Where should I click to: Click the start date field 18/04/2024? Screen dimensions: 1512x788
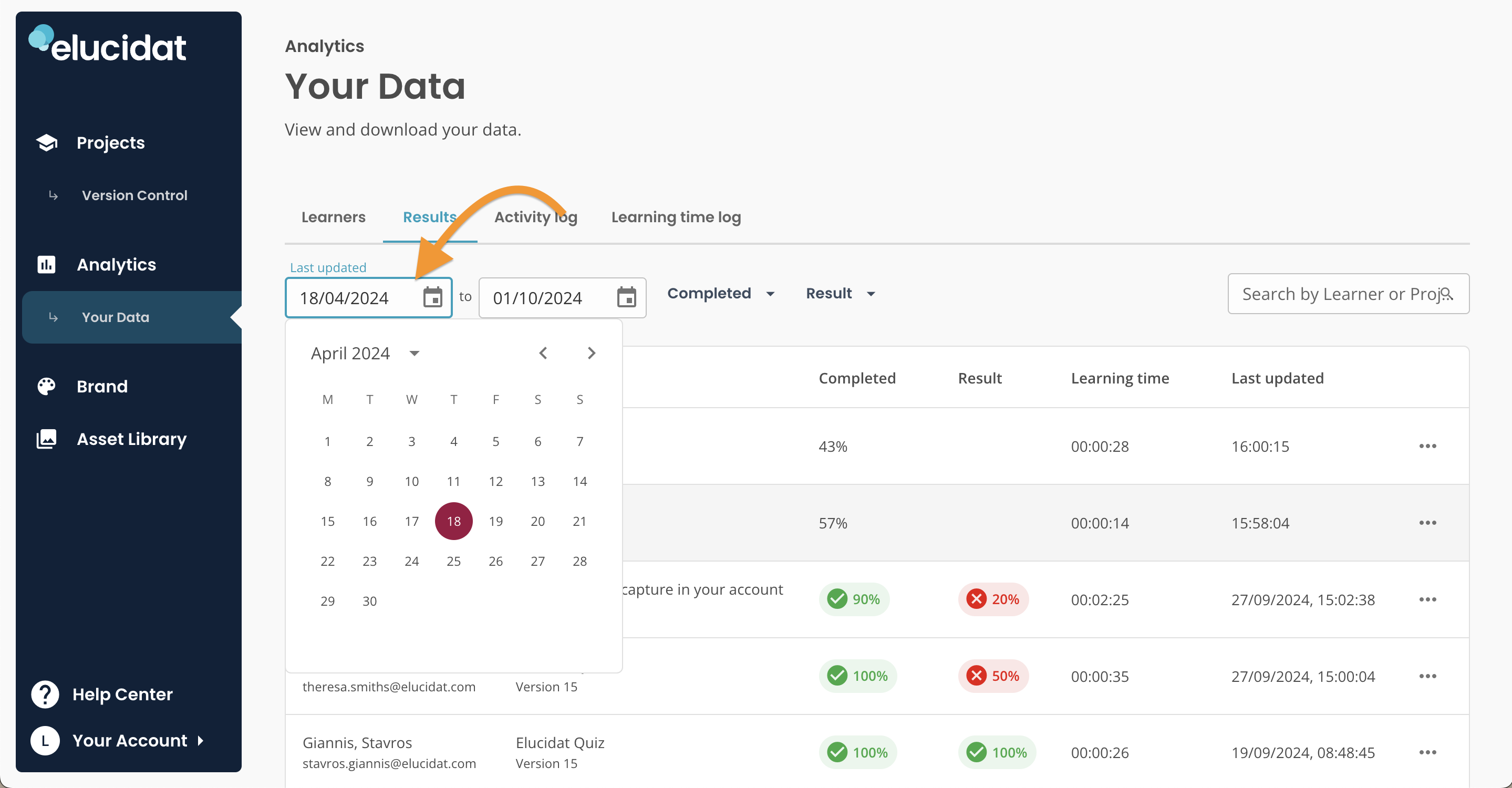368,297
